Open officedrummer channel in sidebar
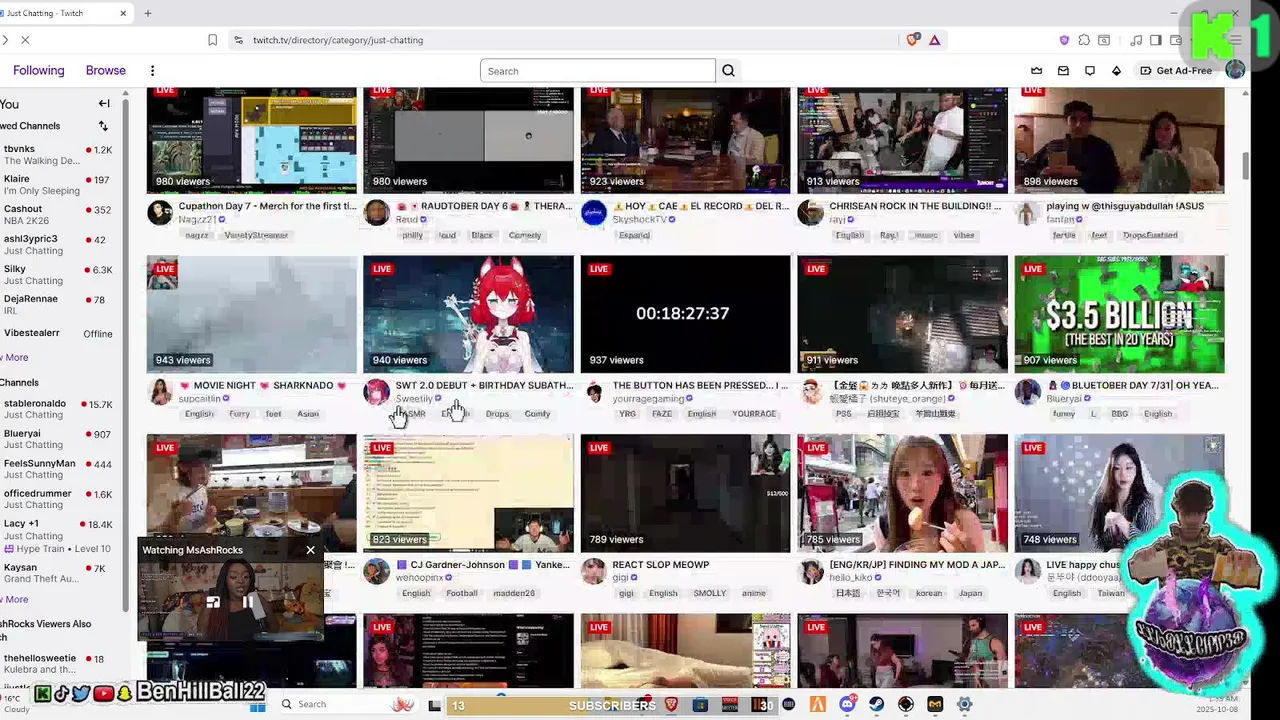 pyautogui.click(x=58, y=499)
